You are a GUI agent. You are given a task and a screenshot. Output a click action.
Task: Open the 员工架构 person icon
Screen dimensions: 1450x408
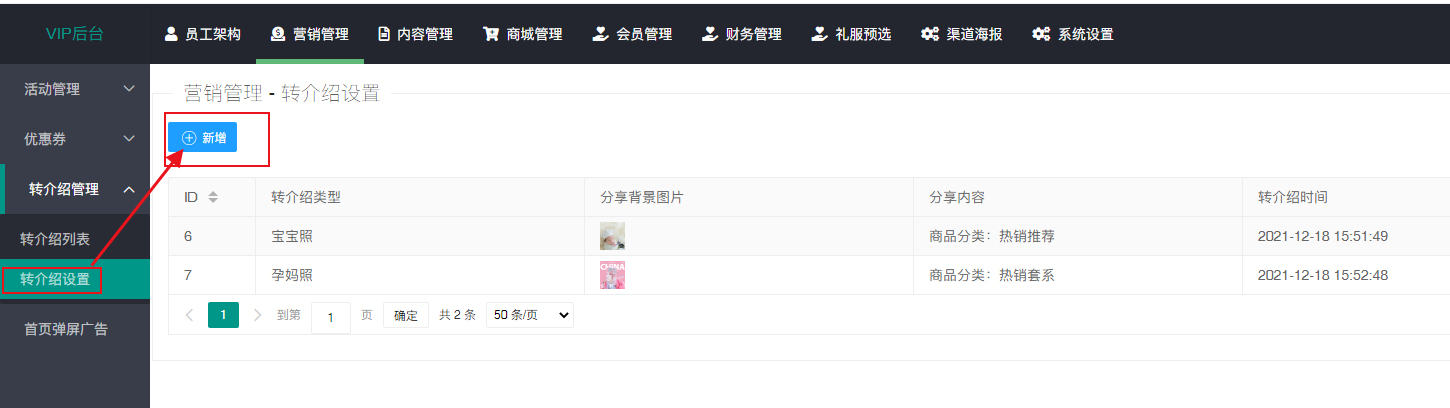(171, 34)
